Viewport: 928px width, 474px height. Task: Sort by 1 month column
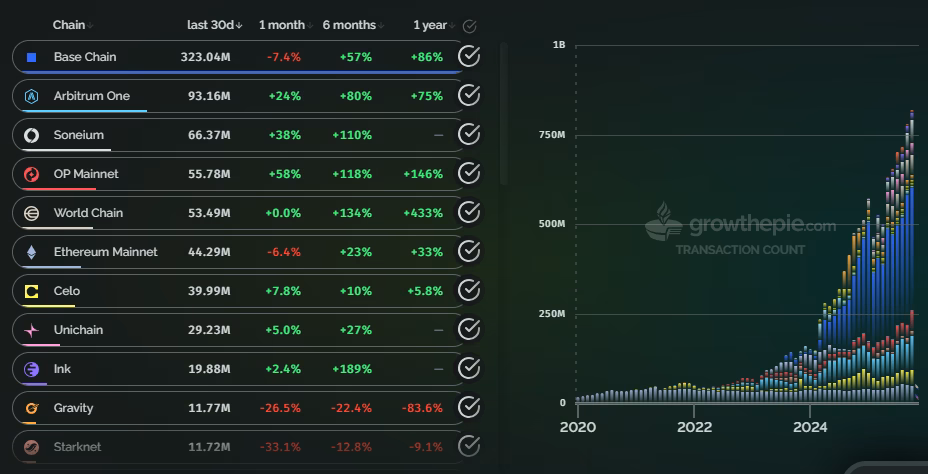(286, 25)
